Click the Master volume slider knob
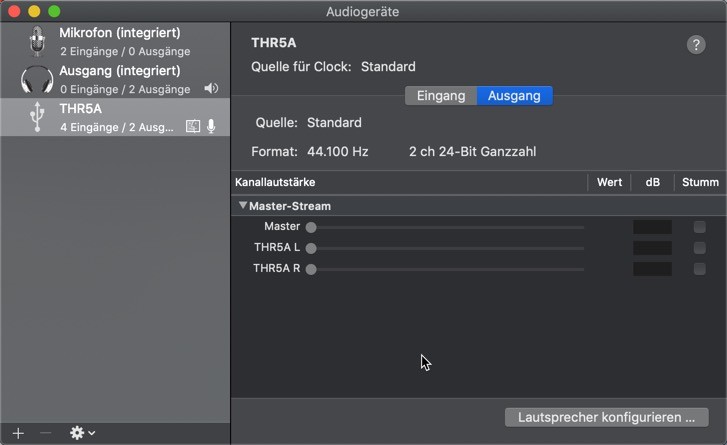Image resolution: width=727 pixels, height=445 pixels. coord(311,227)
